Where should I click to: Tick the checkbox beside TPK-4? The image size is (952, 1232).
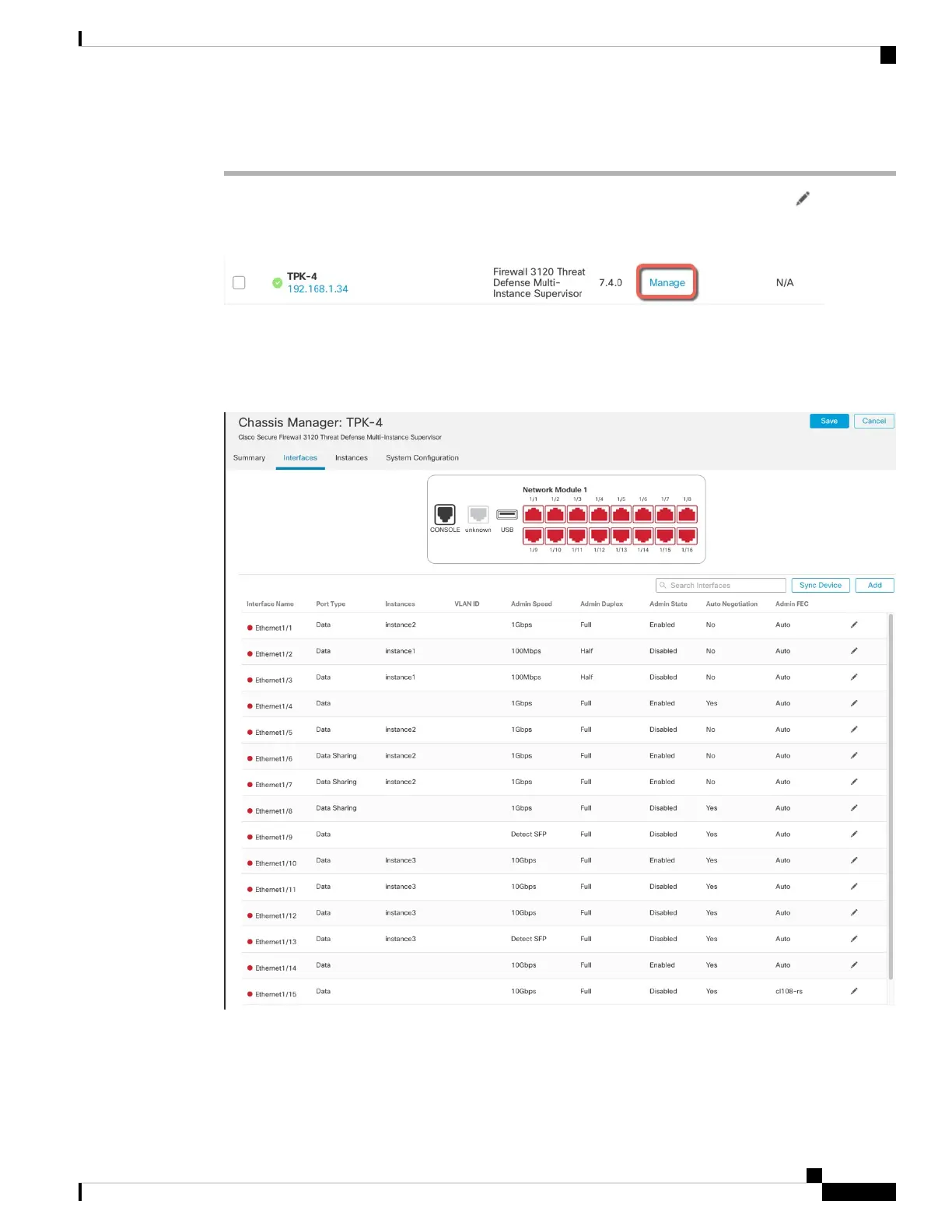(x=239, y=282)
